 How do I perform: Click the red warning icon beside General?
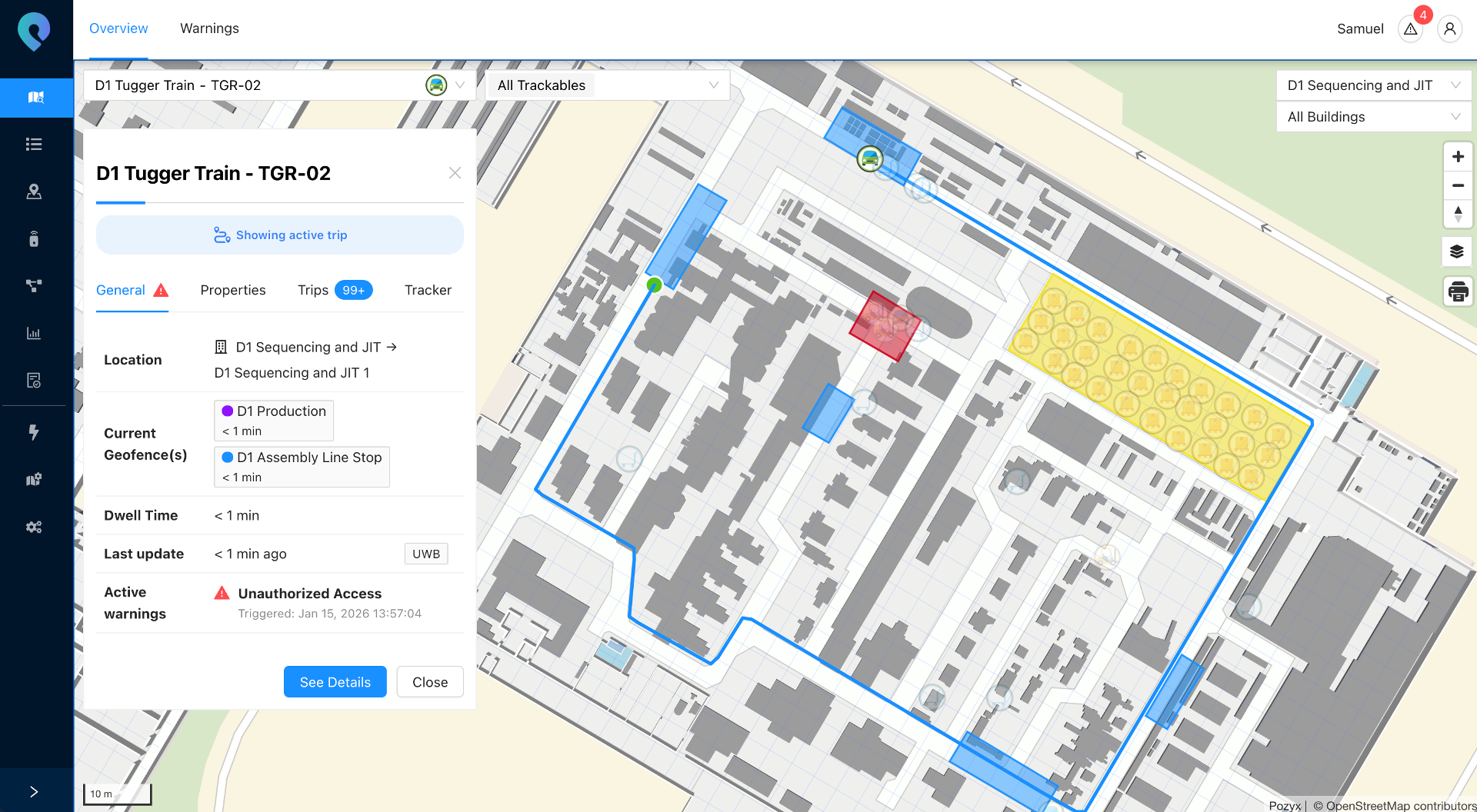[161, 290]
